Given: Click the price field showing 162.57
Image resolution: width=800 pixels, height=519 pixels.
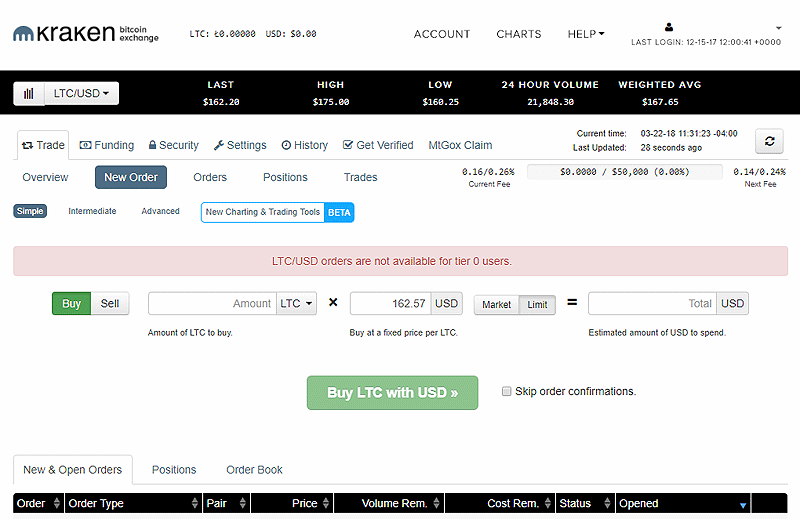Looking at the screenshot, I should [x=391, y=304].
